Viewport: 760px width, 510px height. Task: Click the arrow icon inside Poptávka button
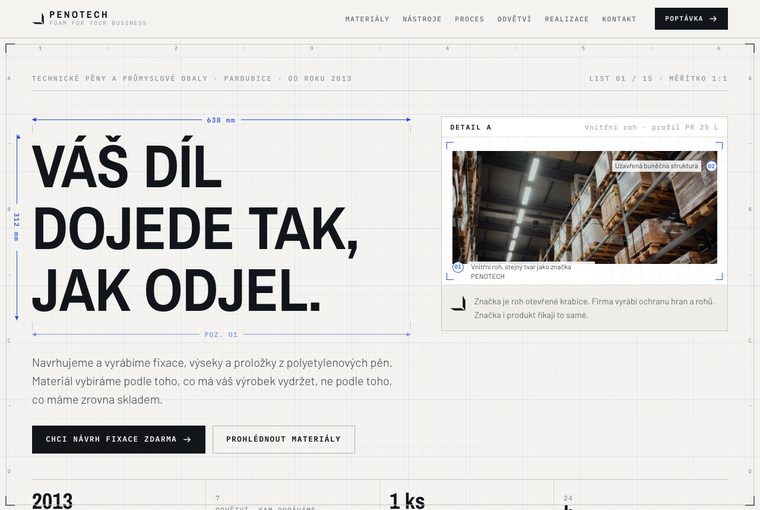click(713, 19)
